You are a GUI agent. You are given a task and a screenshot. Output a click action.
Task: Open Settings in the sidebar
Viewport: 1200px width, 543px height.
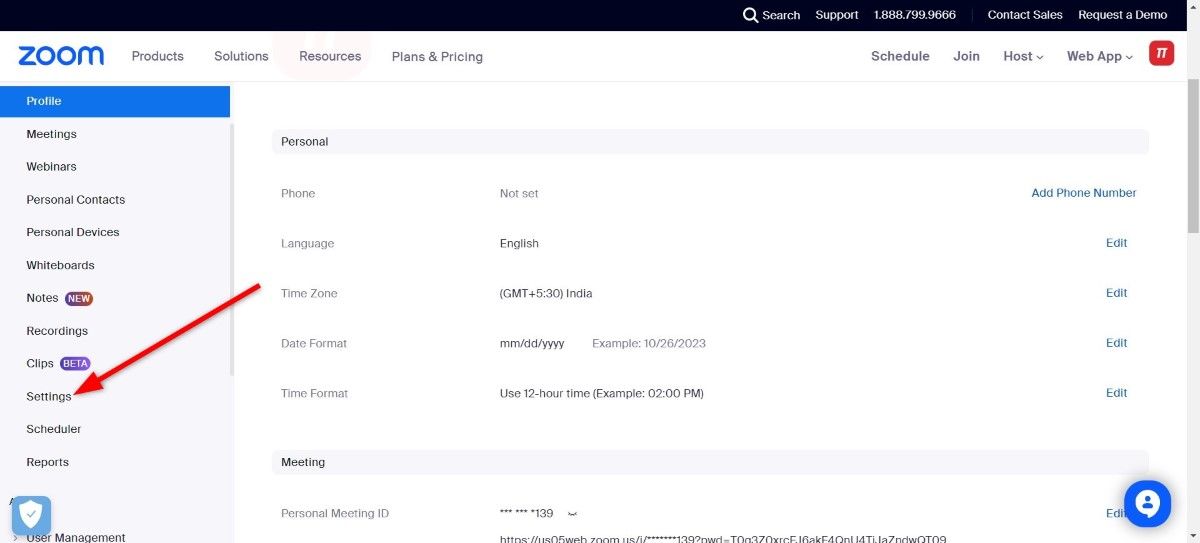(49, 397)
